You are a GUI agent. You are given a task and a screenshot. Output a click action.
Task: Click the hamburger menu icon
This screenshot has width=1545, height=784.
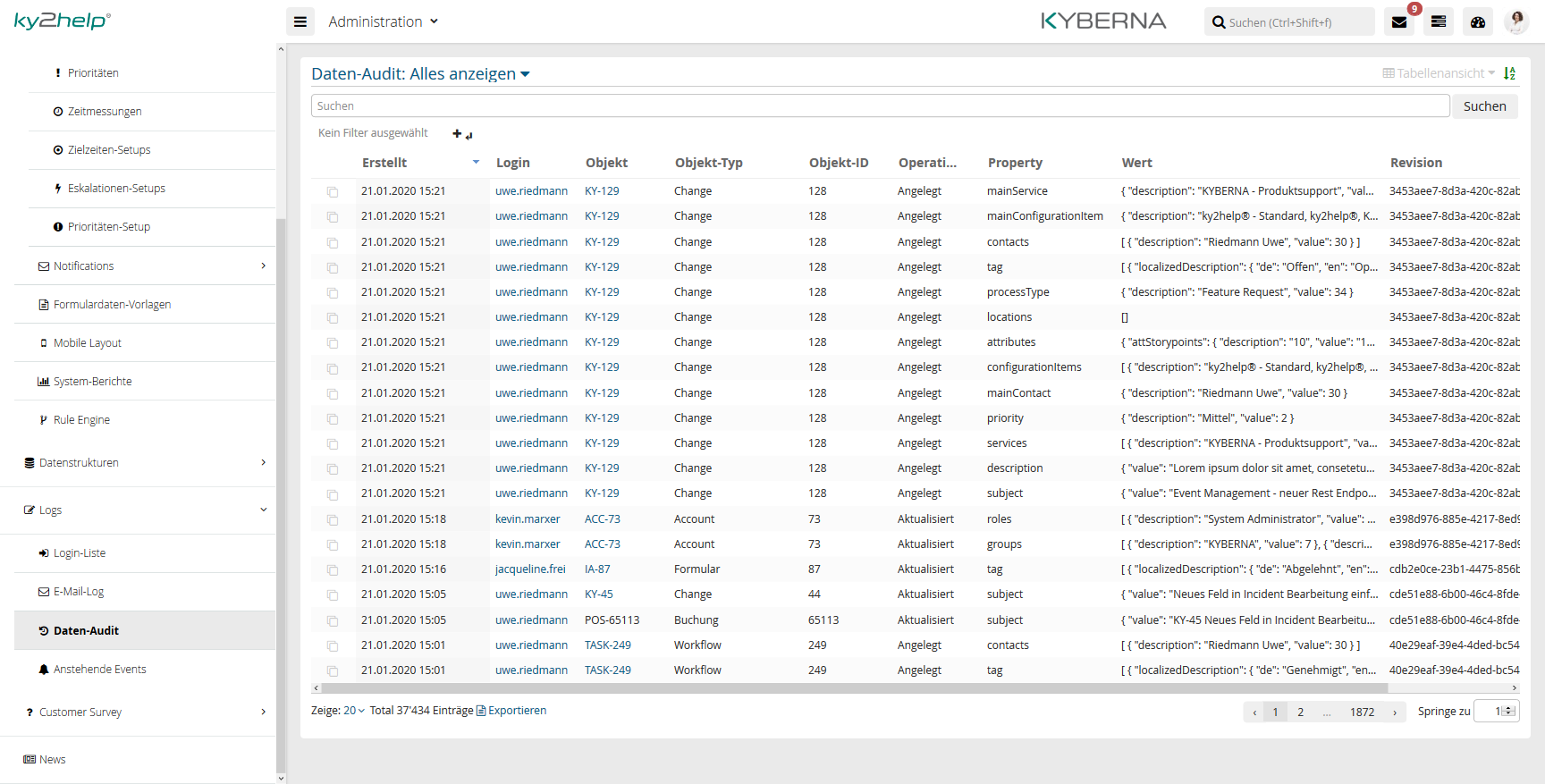(x=300, y=21)
